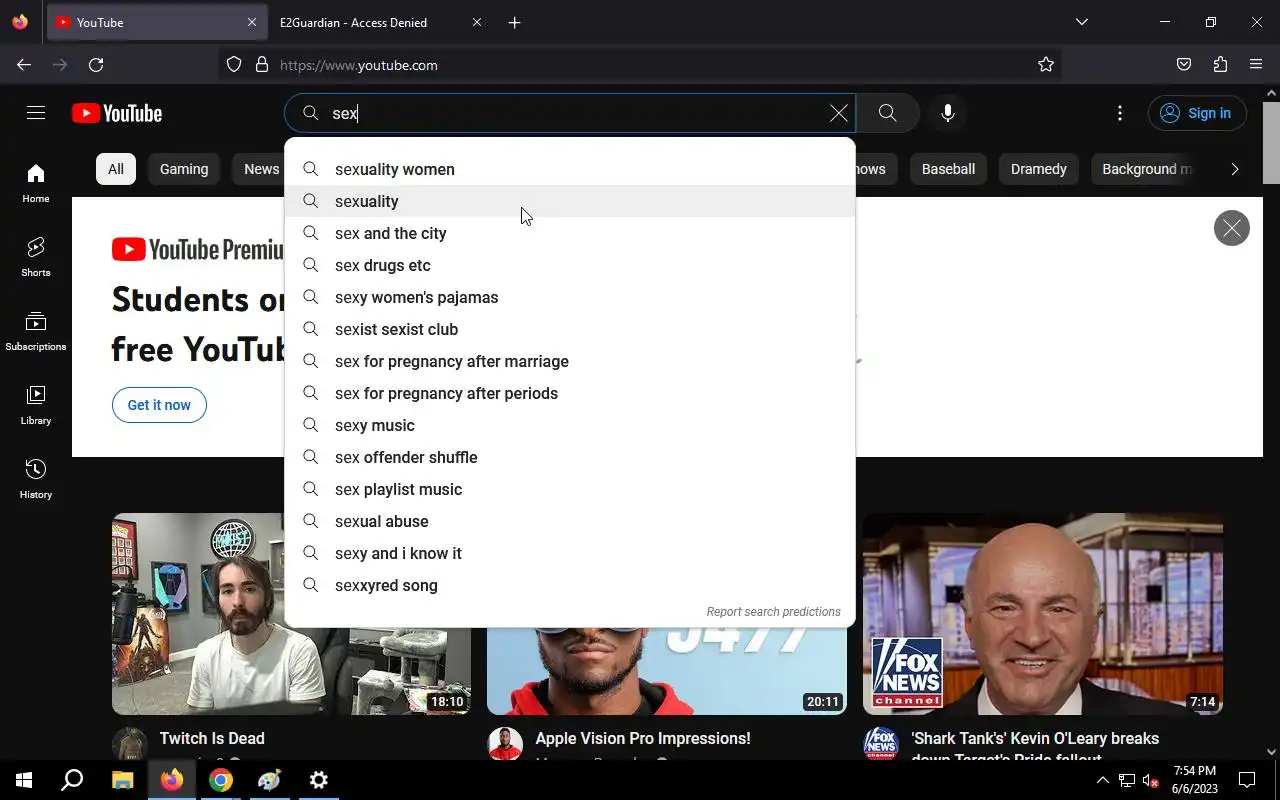Open File Explorer from taskbar
This screenshot has width=1280, height=800.
click(122, 780)
